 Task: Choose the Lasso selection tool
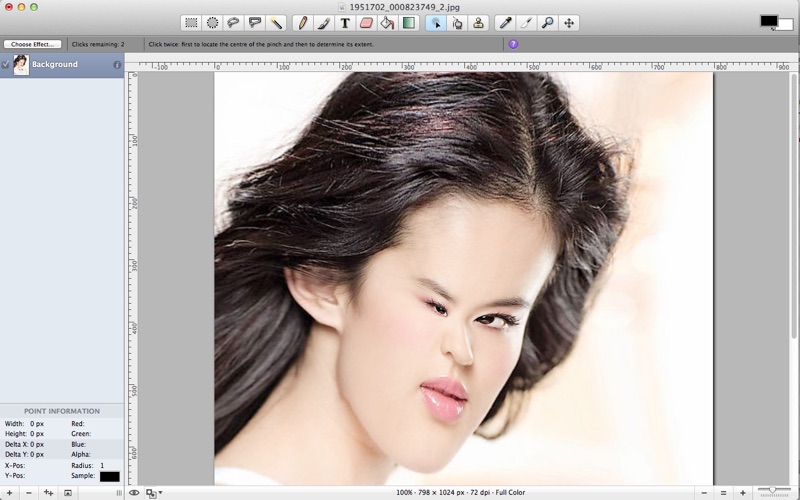pos(233,22)
